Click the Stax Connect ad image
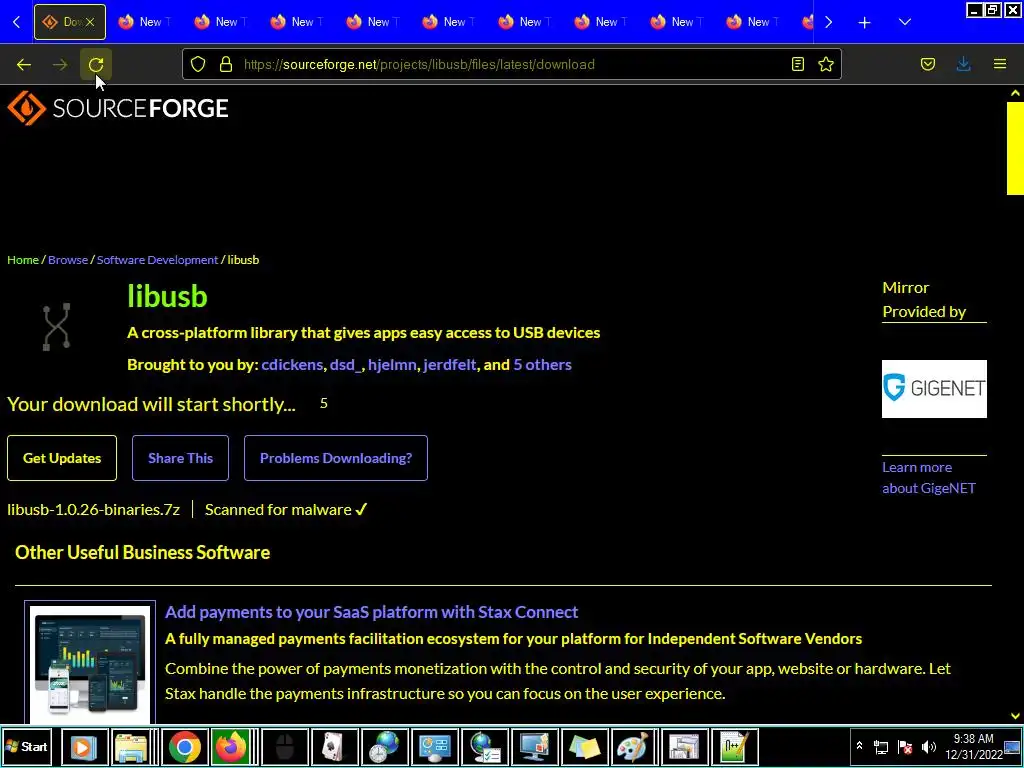Image resolution: width=1024 pixels, height=768 pixels. coord(90,662)
